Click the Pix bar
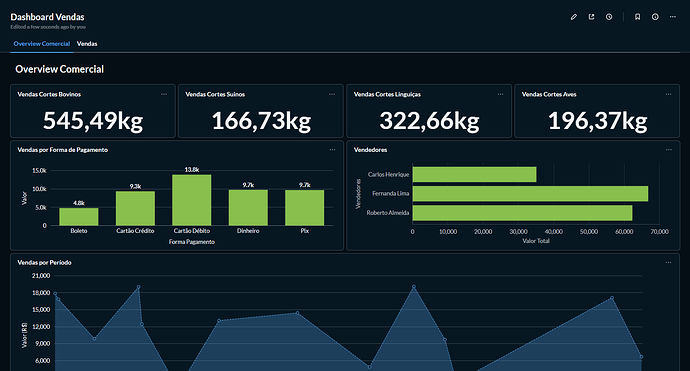The image size is (690, 371). click(x=305, y=208)
